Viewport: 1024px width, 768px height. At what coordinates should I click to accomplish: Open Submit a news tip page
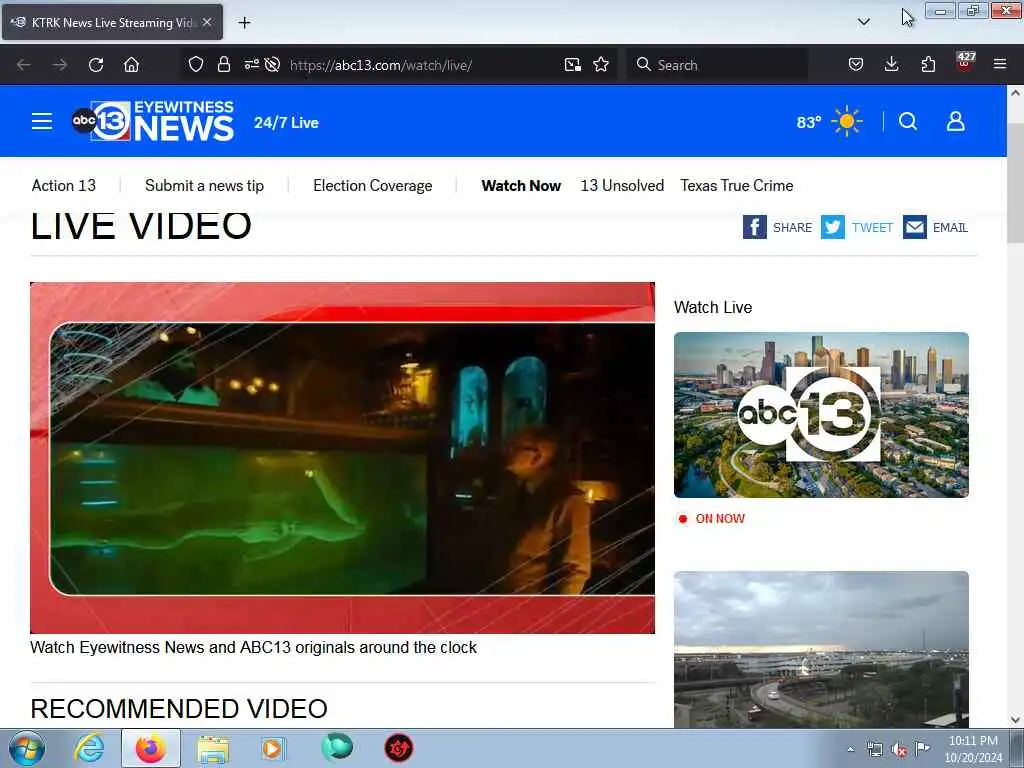pyautogui.click(x=204, y=185)
